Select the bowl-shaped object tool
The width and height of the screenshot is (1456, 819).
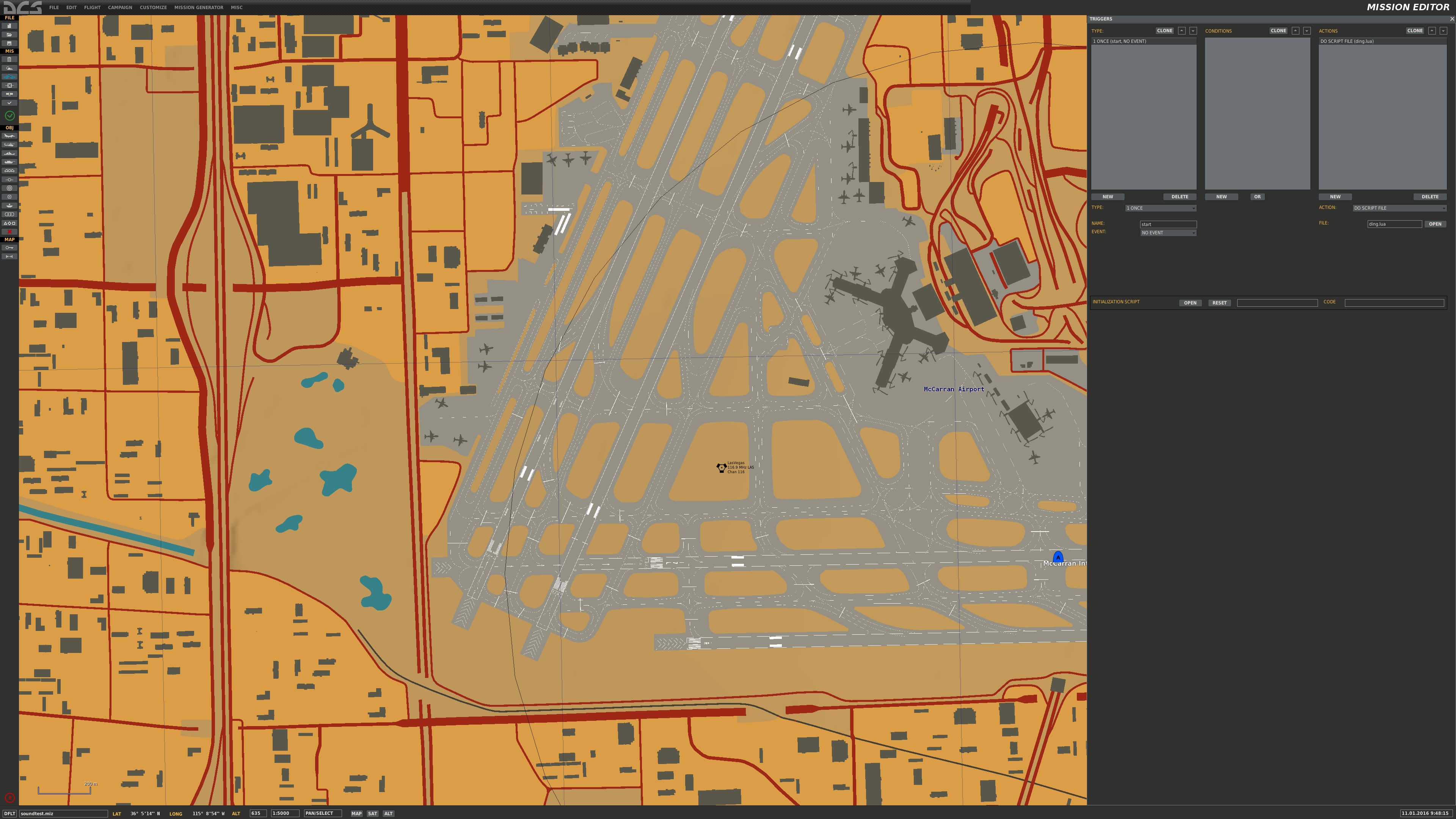point(9,206)
